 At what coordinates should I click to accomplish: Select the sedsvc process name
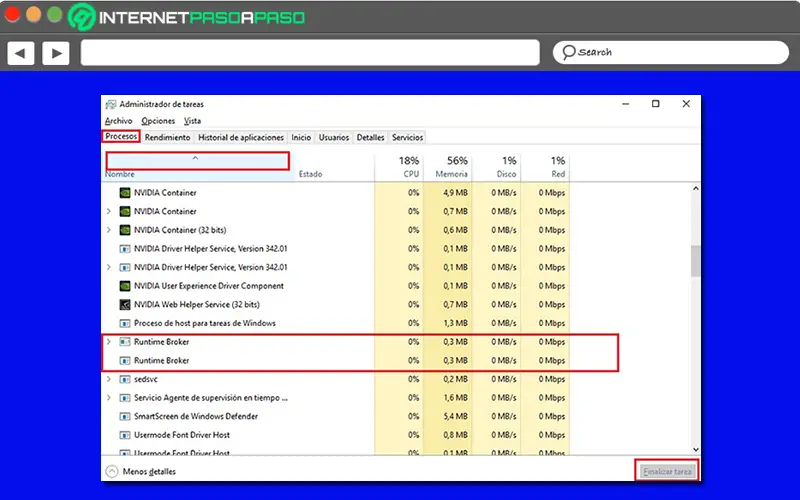[x=146, y=379]
